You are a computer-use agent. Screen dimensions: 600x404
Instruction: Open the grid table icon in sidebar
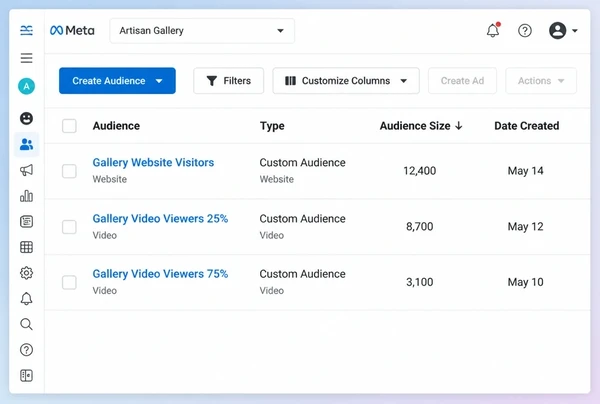tap(26, 247)
